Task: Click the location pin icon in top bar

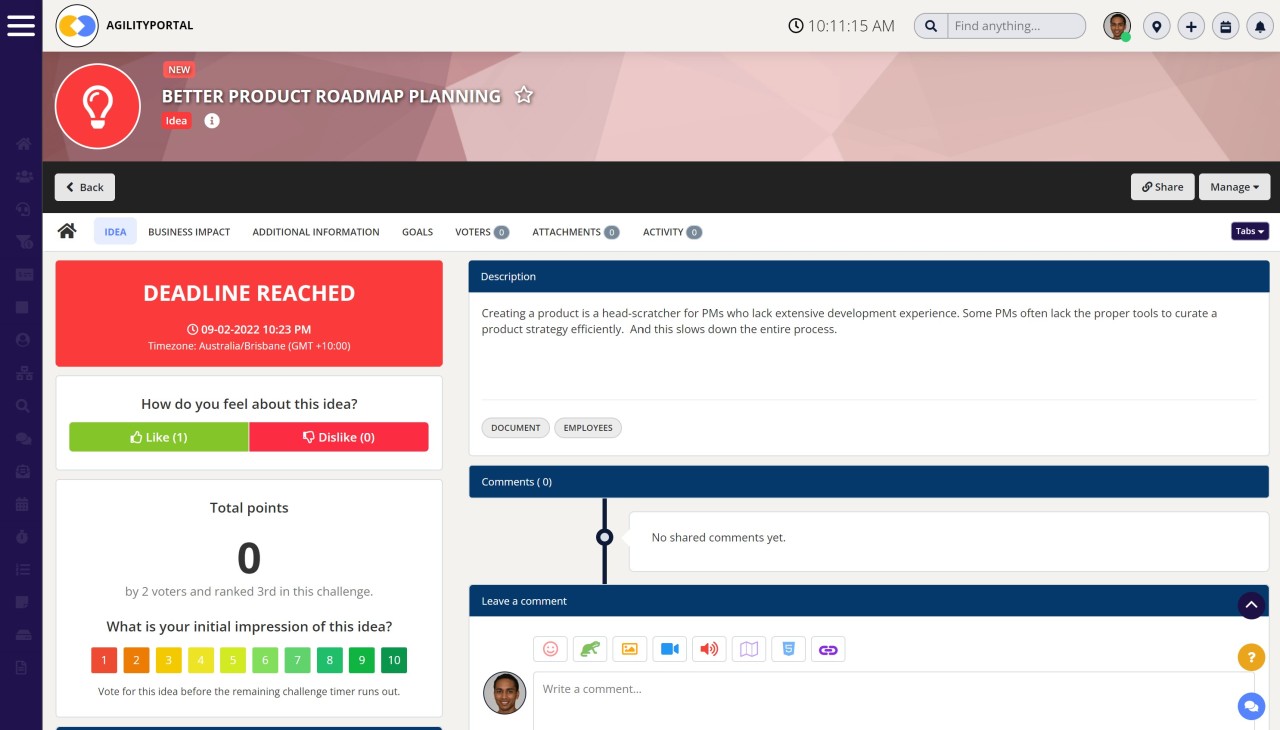Action: (1156, 26)
